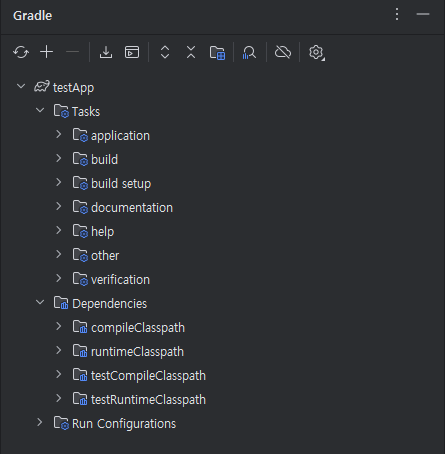Select the documentation label

click(x=132, y=208)
